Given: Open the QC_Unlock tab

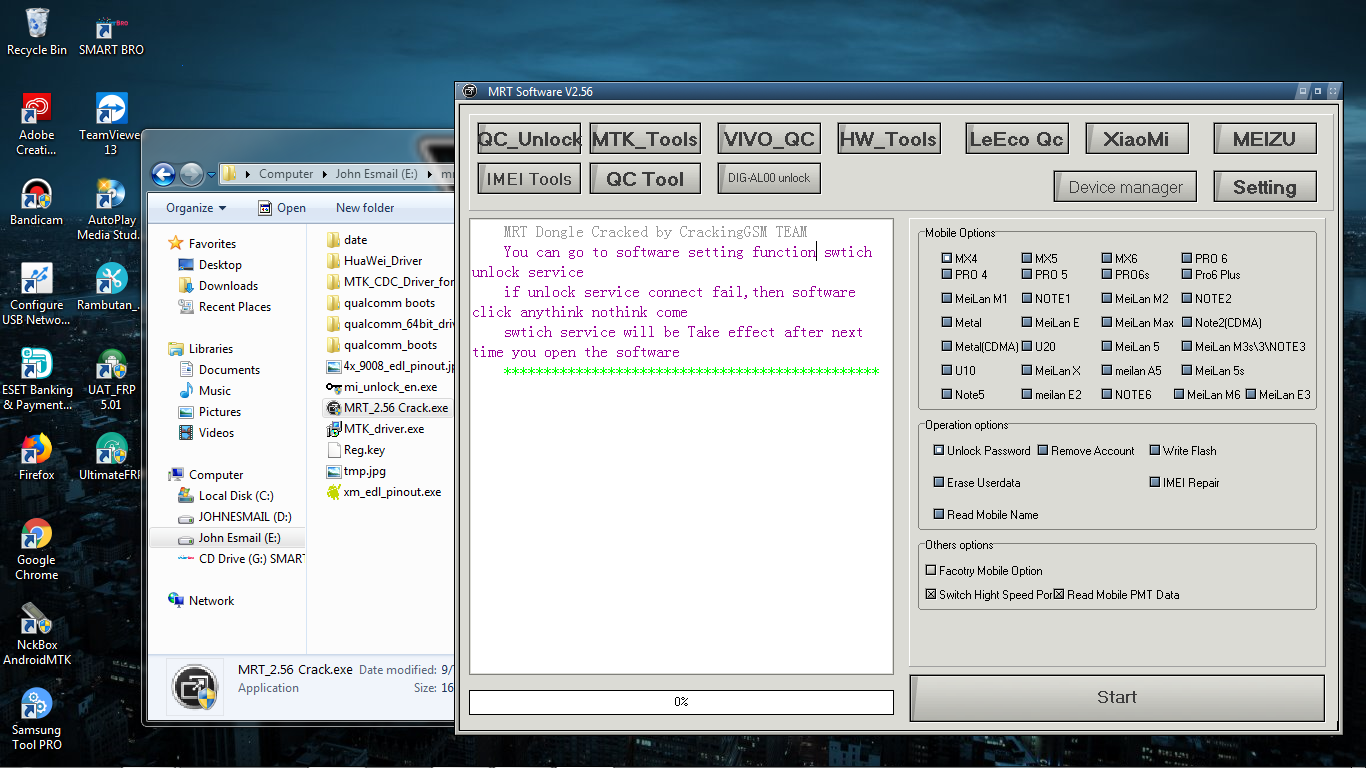Looking at the screenshot, I should click(x=529, y=139).
